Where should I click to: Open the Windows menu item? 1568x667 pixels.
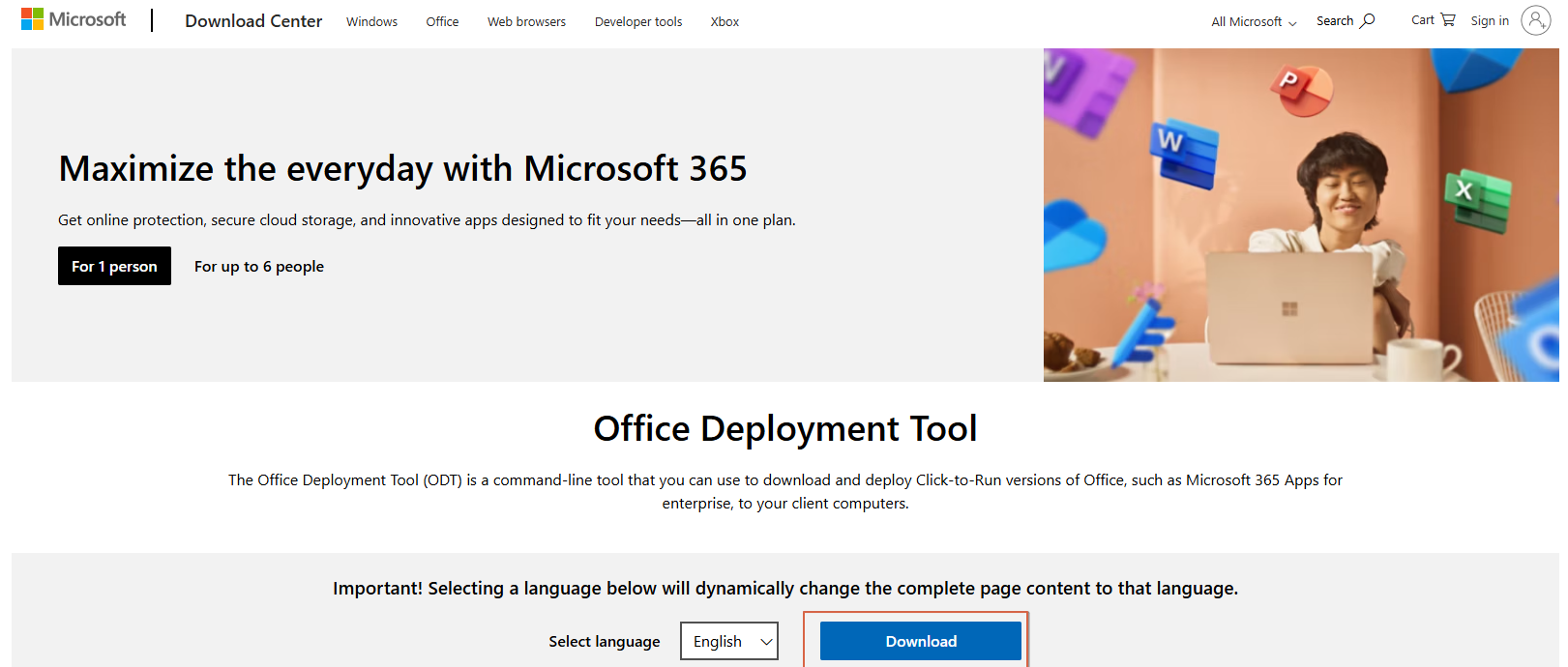(371, 21)
